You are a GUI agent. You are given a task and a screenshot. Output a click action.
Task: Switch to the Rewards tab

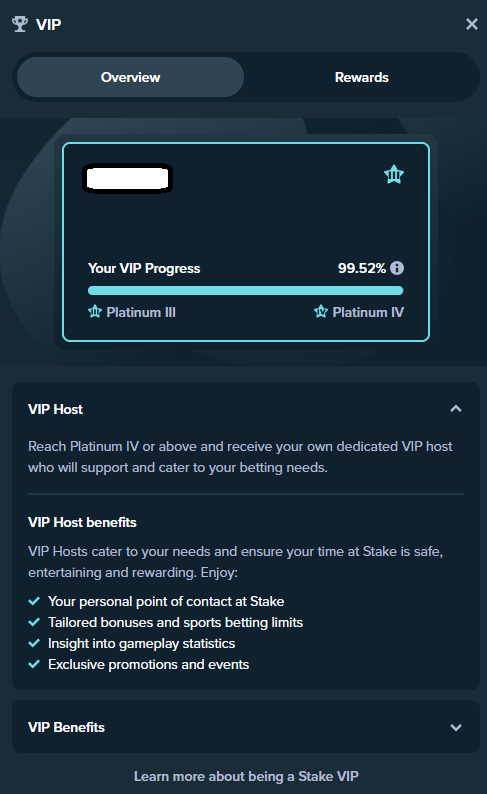point(361,77)
